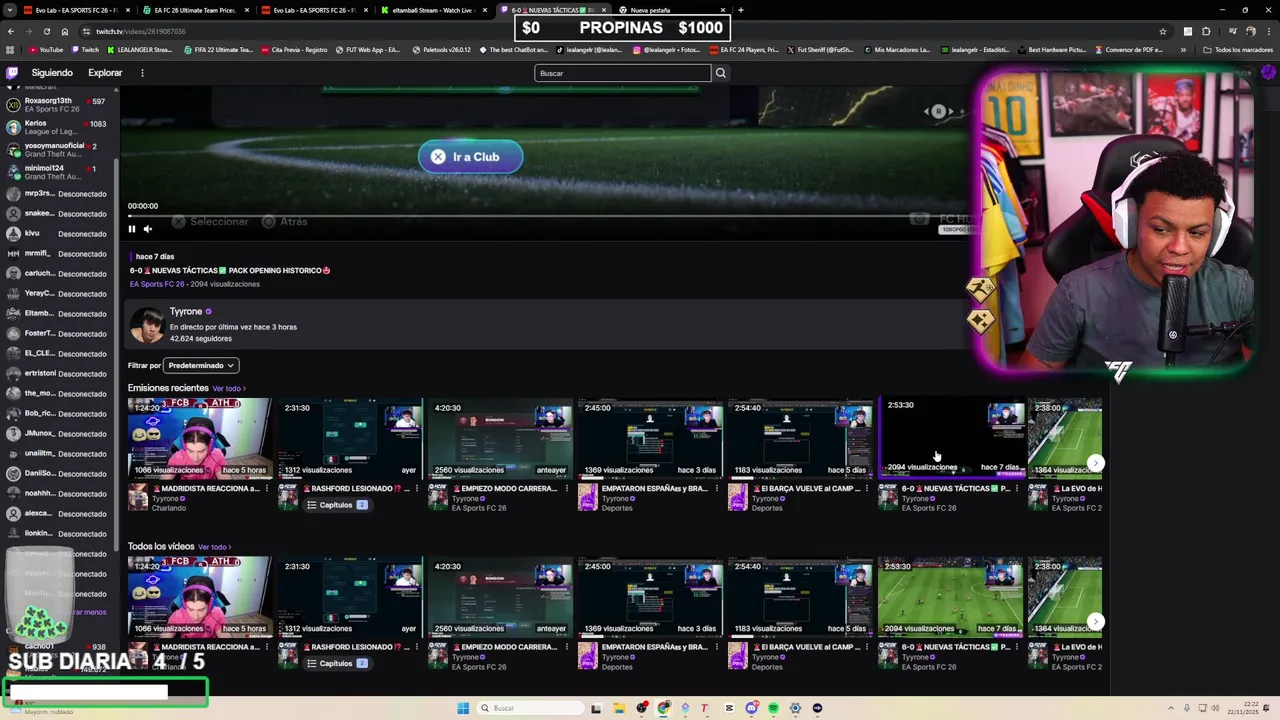Switch to the Nueva pestaña browser tab

tap(671, 10)
